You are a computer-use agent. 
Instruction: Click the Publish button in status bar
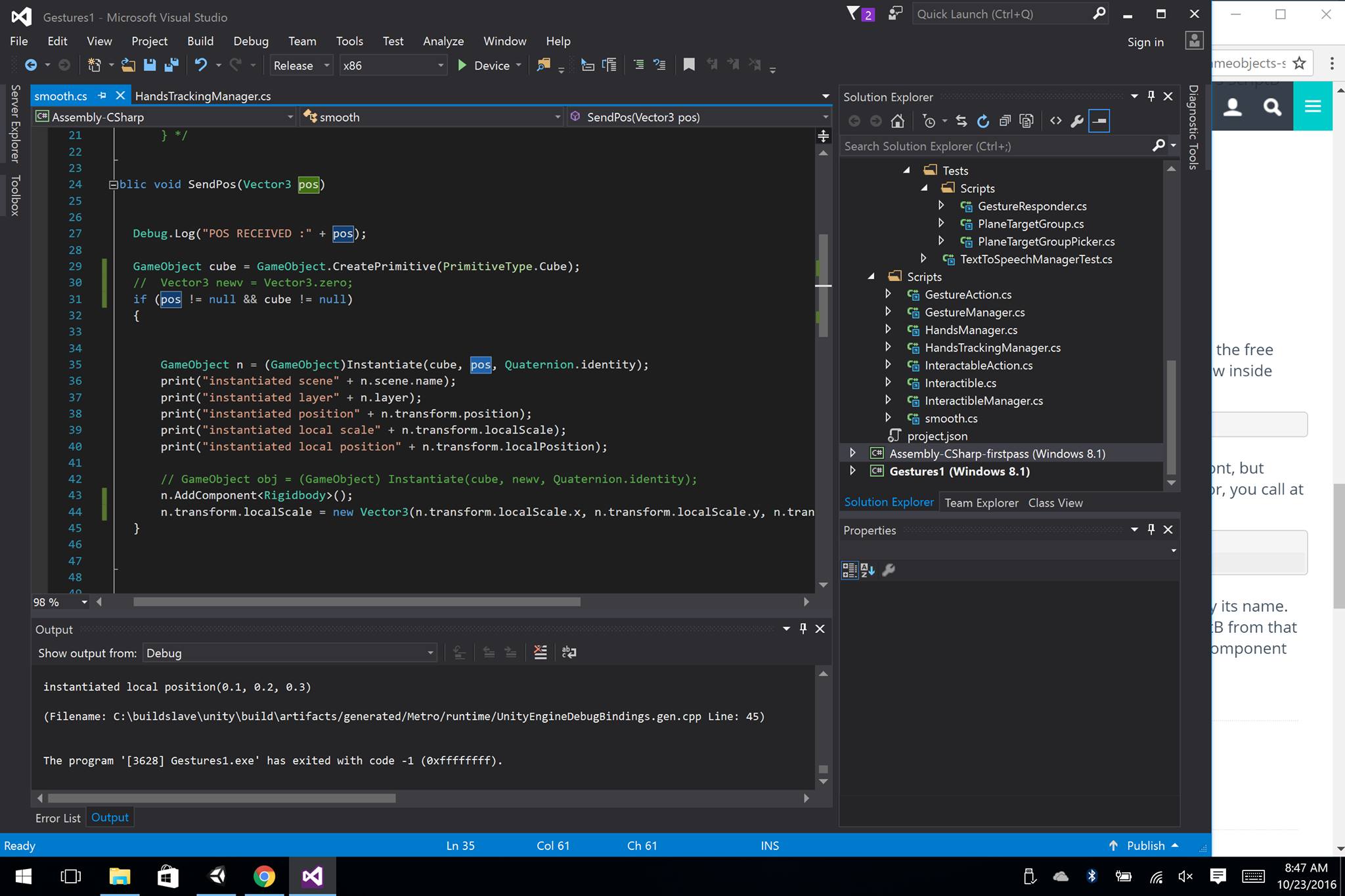click(x=1145, y=845)
